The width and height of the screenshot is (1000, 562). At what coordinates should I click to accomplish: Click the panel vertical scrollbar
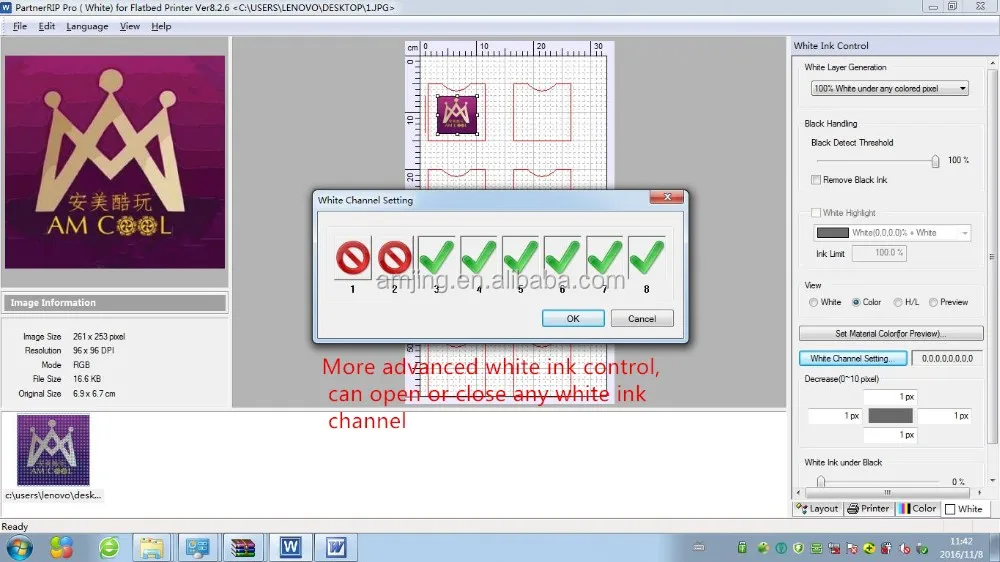[992, 255]
